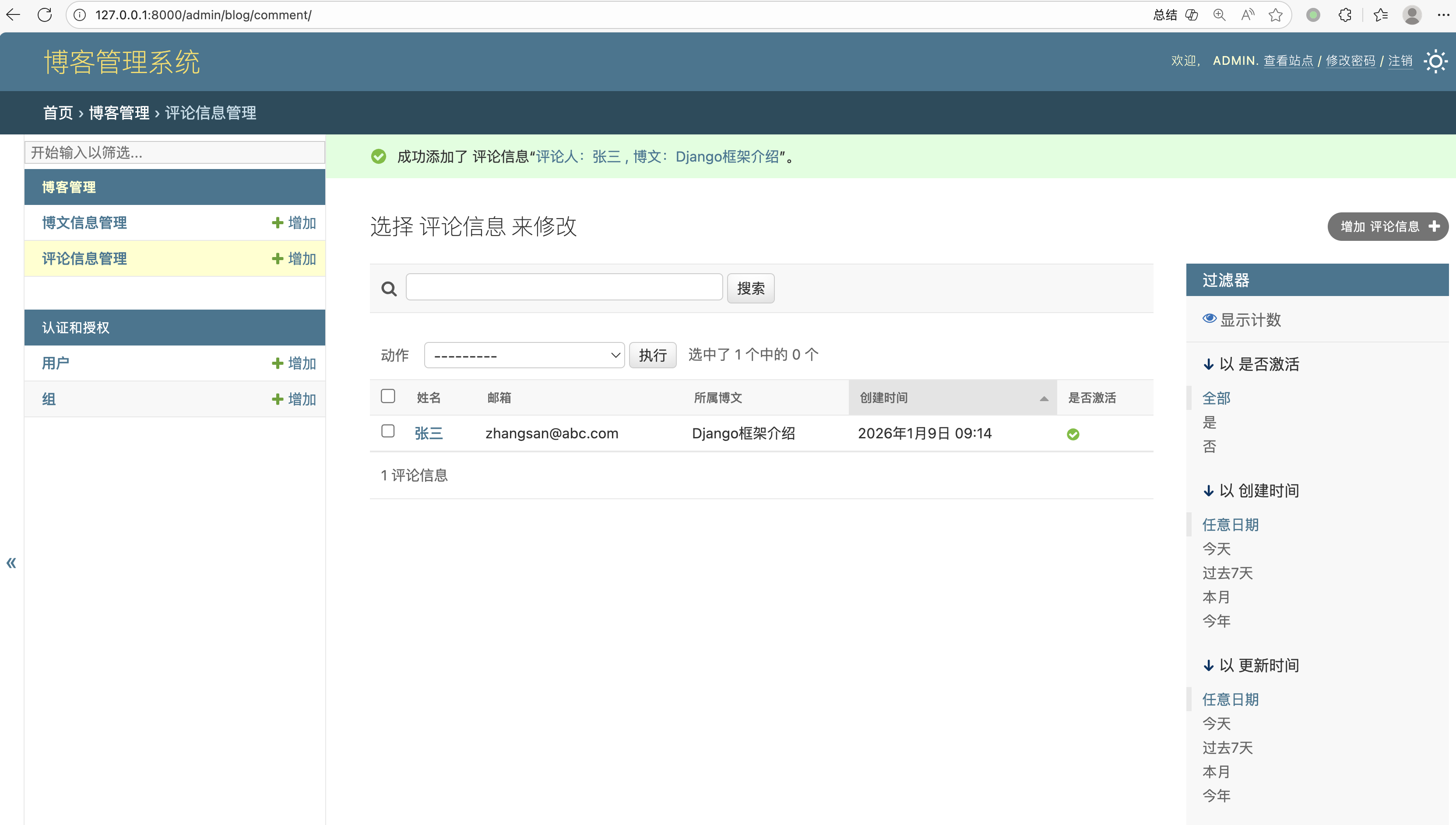Add a 博文信息管理 entry via 增加
Image resolution: width=1456 pixels, height=825 pixels.
(x=294, y=223)
